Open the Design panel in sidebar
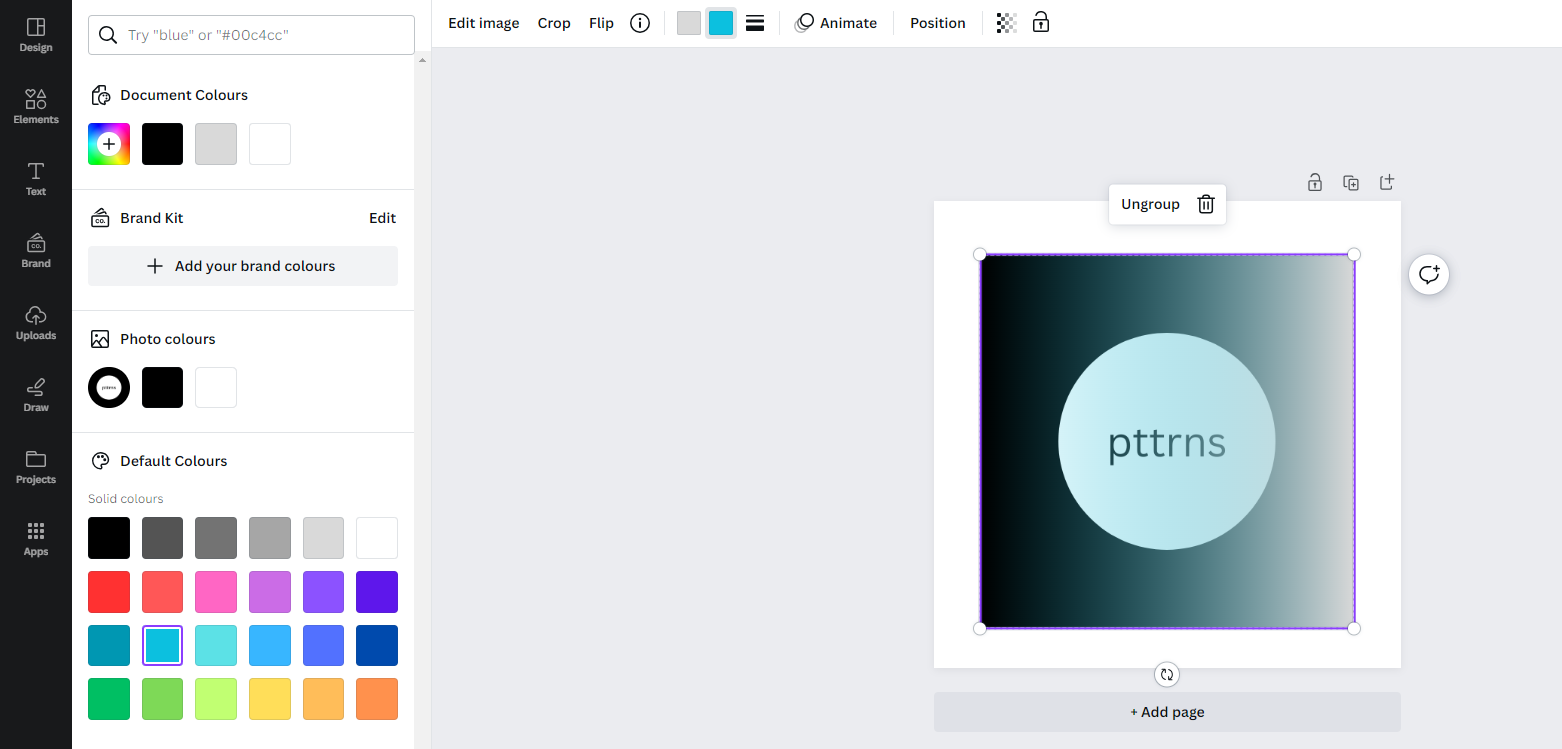Viewport: 1562px width, 749px height. pos(36,34)
